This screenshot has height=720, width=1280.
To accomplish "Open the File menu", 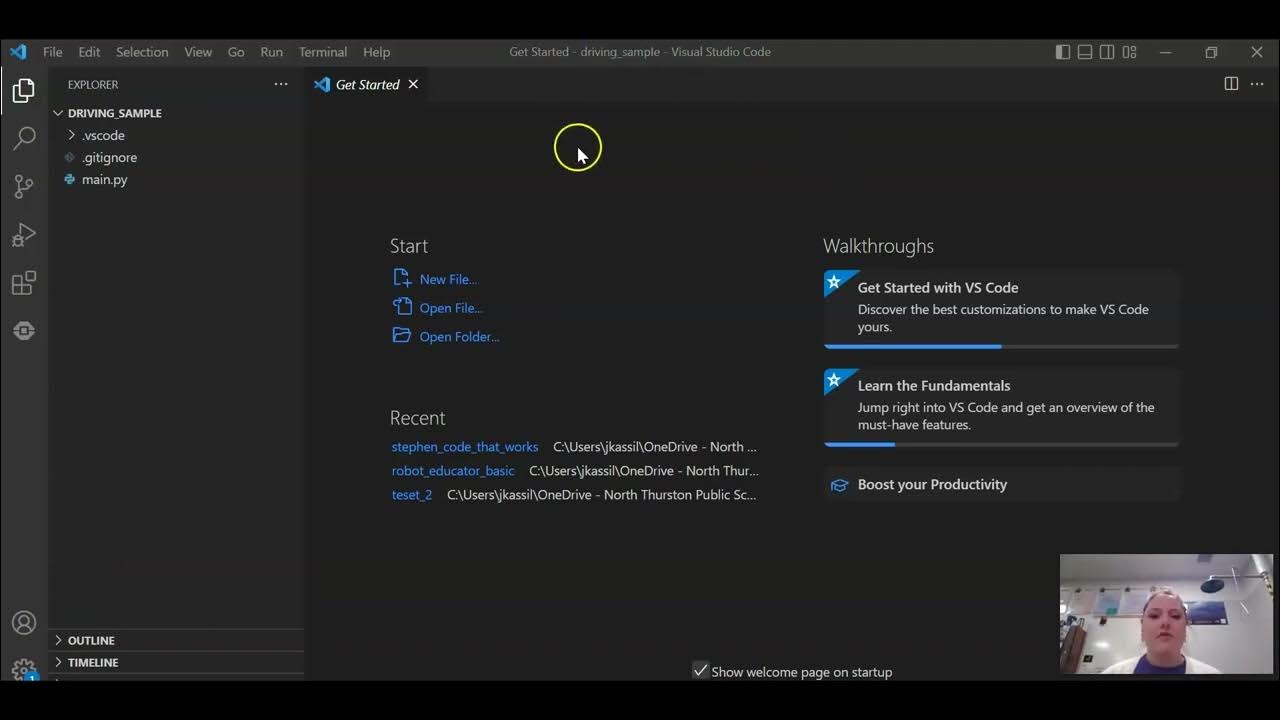I will [53, 52].
